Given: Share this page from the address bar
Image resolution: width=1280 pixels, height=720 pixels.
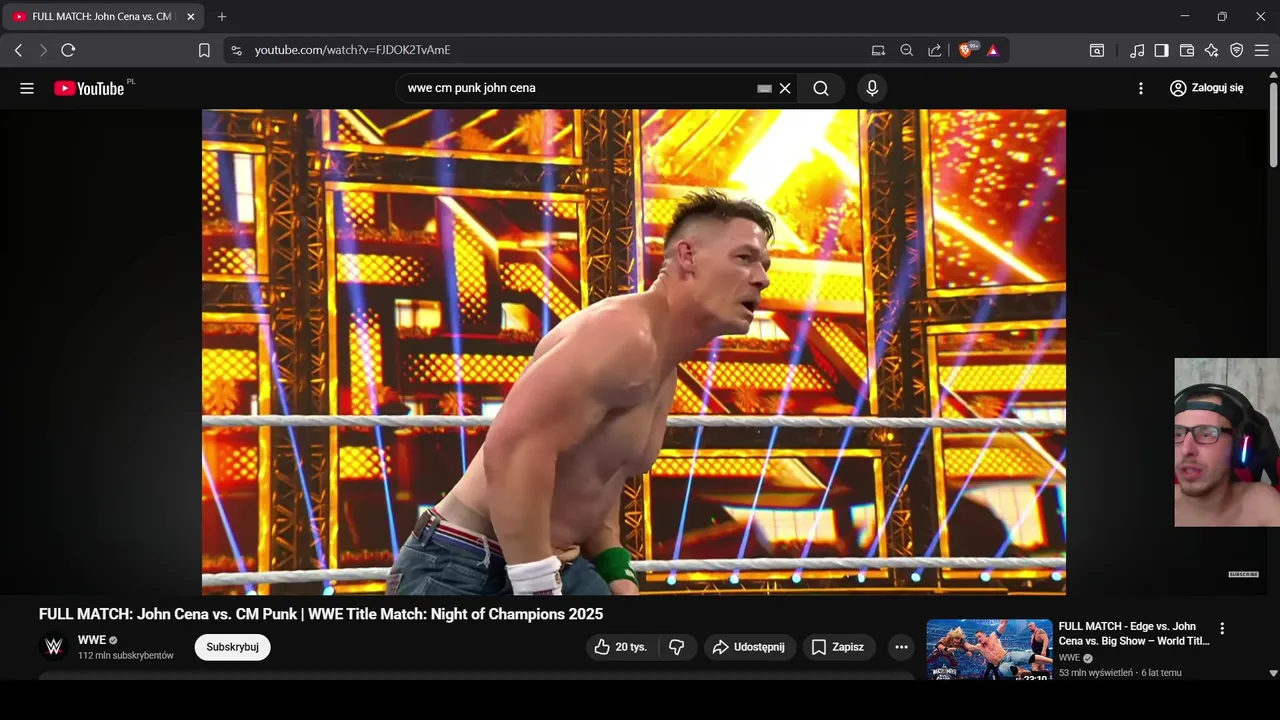Looking at the screenshot, I should [x=935, y=50].
